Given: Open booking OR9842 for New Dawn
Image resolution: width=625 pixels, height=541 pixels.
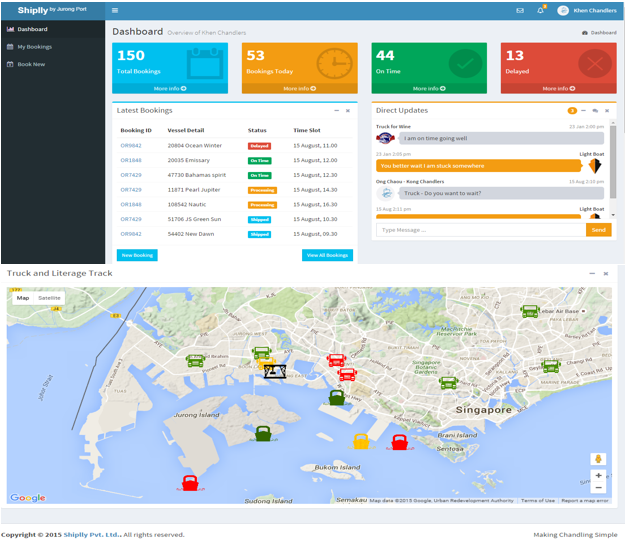Looking at the screenshot, I should coord(131,234).
